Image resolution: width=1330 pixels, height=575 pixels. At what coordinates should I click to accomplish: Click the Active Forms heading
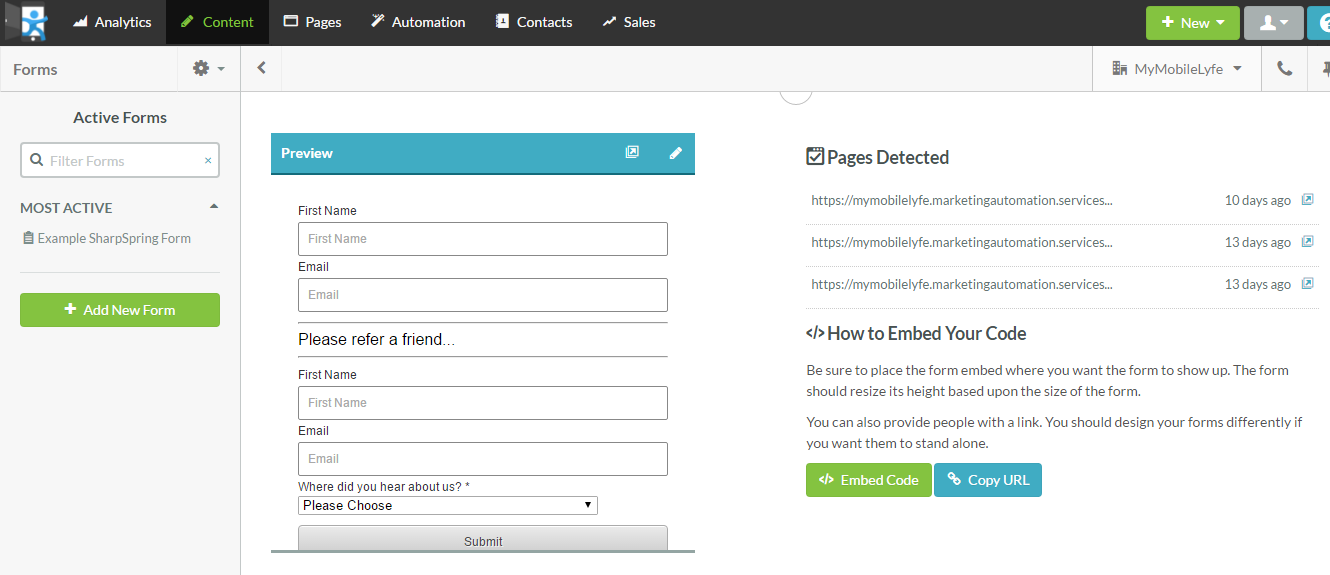click(x=120, y=117)
